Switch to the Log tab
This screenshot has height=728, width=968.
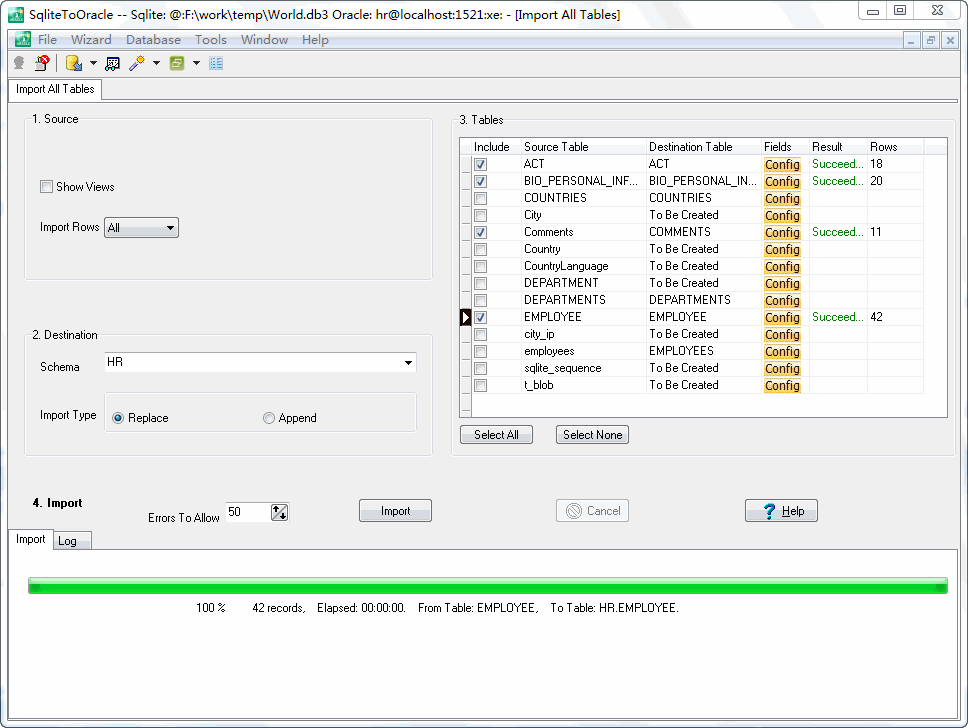pos(67,541)
